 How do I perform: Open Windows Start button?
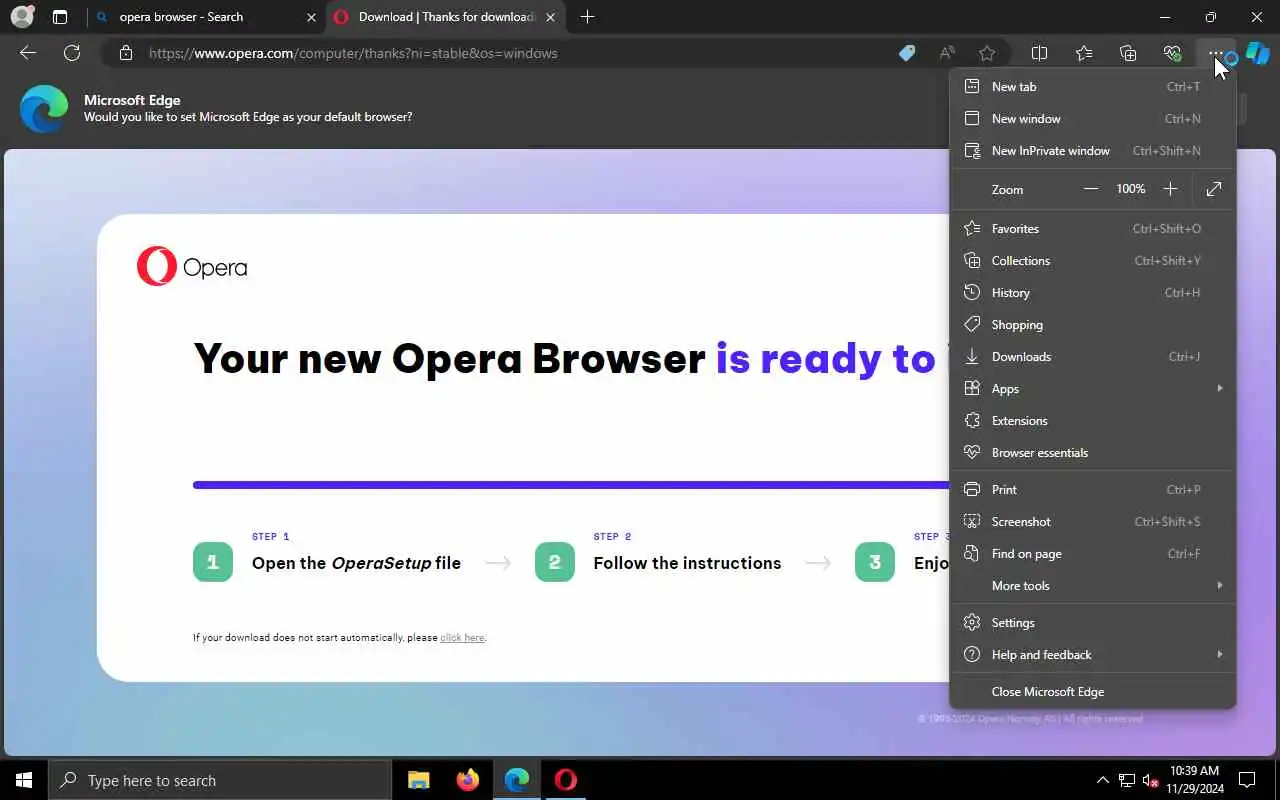24,780
